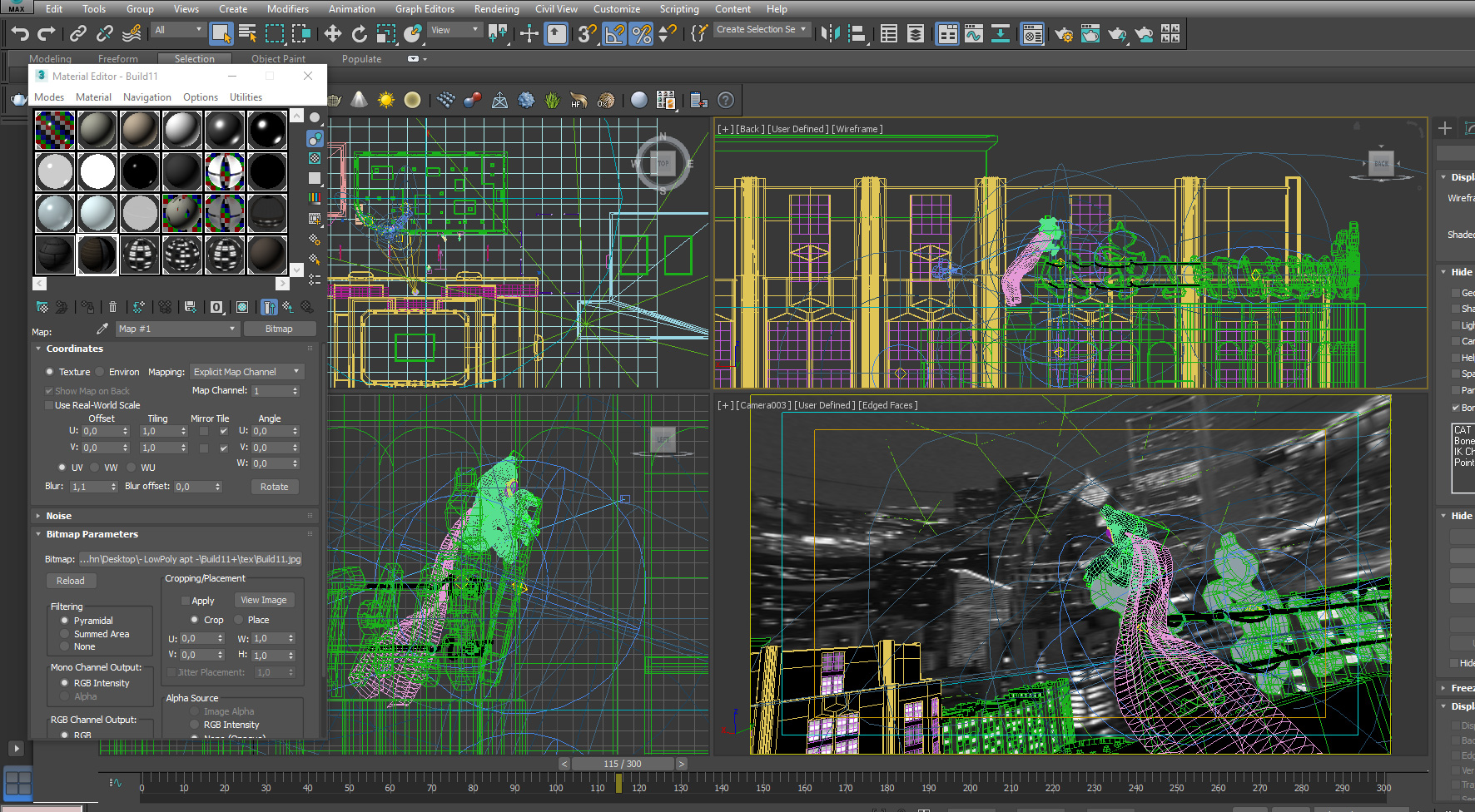Activate the Select and Rotate tool
This screenshot has height=812, width=1475.
point(359,33)
